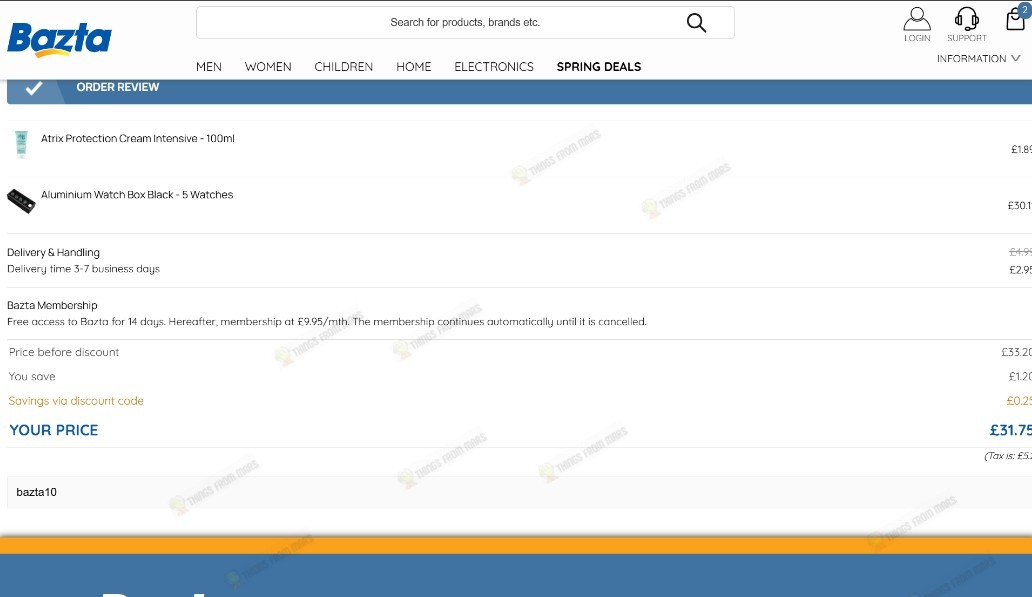Click 'Savings via discount code' label
1032x597 pixels.
tap(76, 401)
